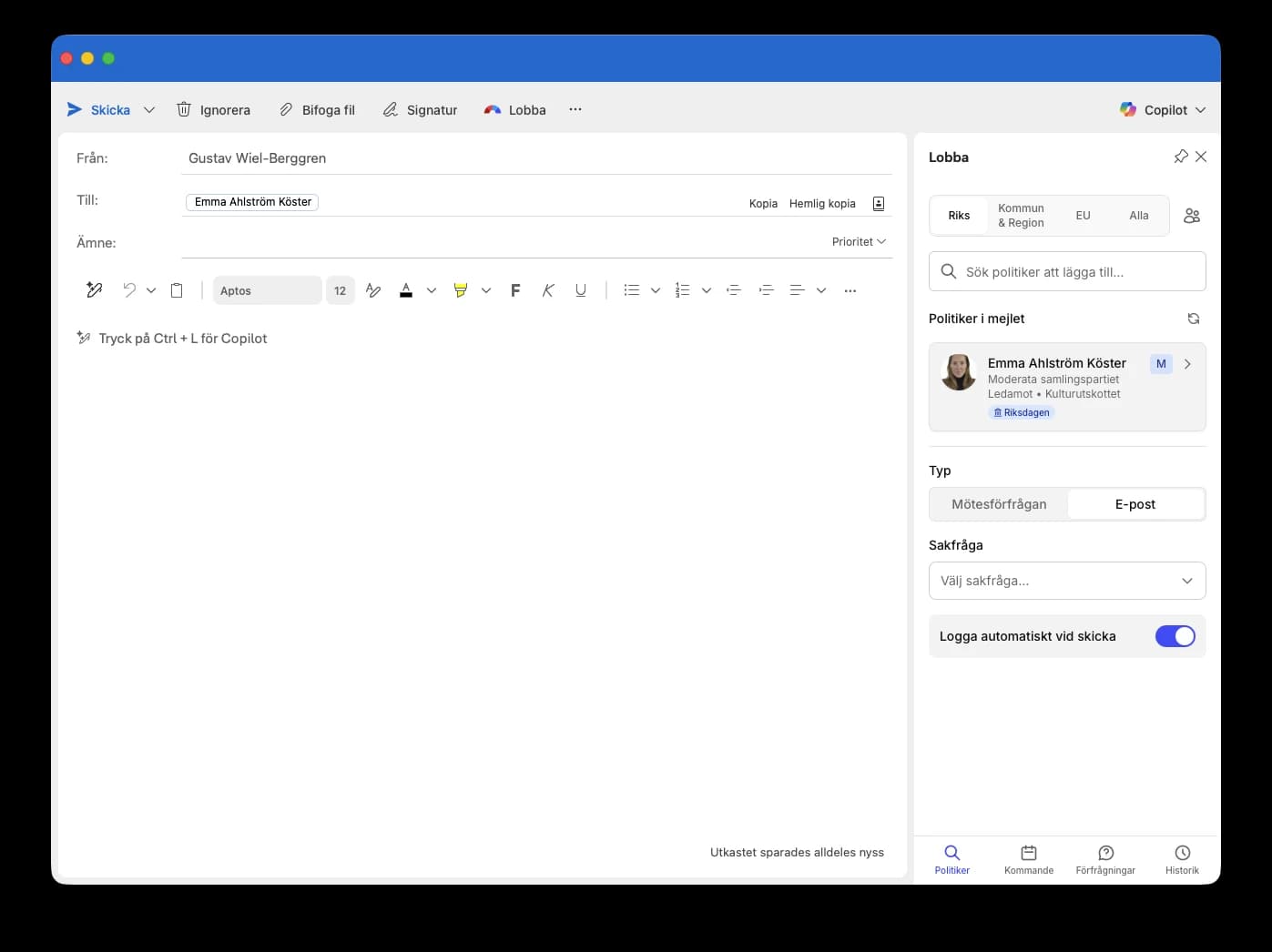Viewport: 1272px width, 952px height.
Task: Switch to the Kommun & Region tab
Action: tap(1021, 216)
